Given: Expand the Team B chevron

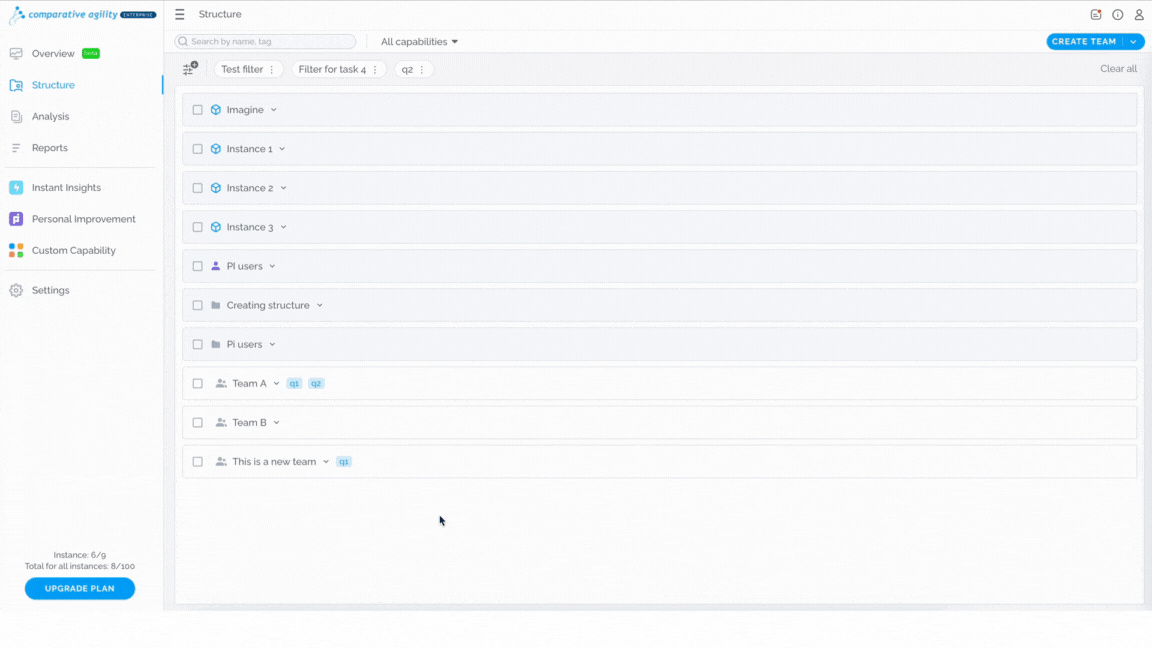Looking at the screenshot, I should point(276,422).
